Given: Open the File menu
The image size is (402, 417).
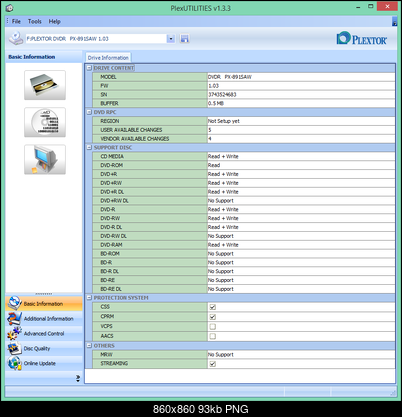Looking at the screenshot, I should (x=16, y=21).
